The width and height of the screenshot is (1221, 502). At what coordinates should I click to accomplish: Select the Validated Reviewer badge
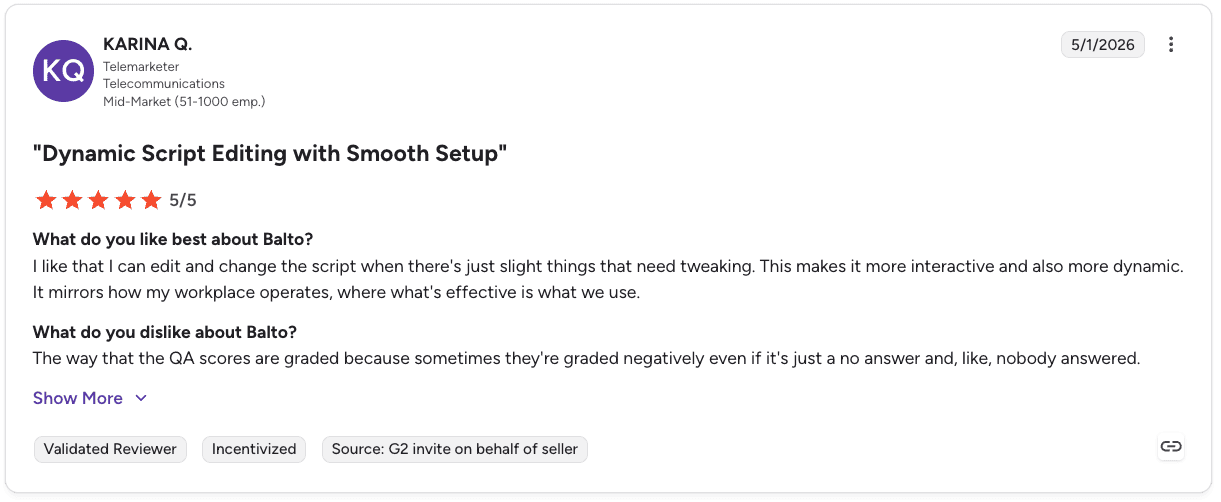pos(110,449)
